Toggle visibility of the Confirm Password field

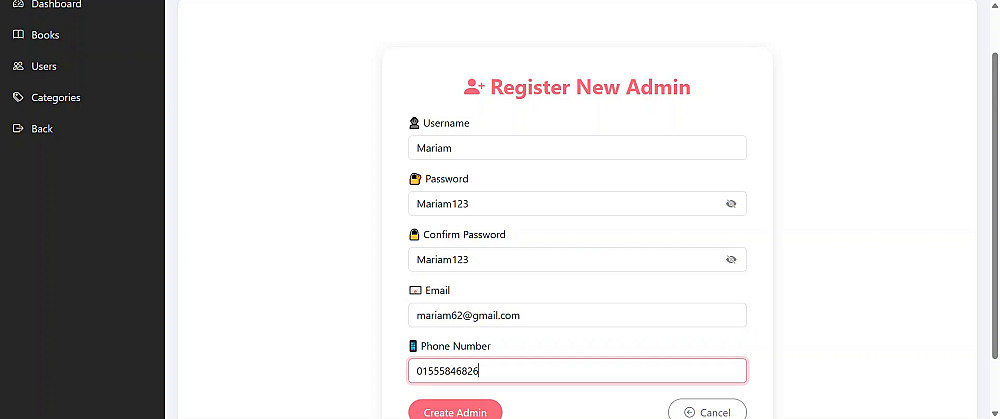(731, 260)
